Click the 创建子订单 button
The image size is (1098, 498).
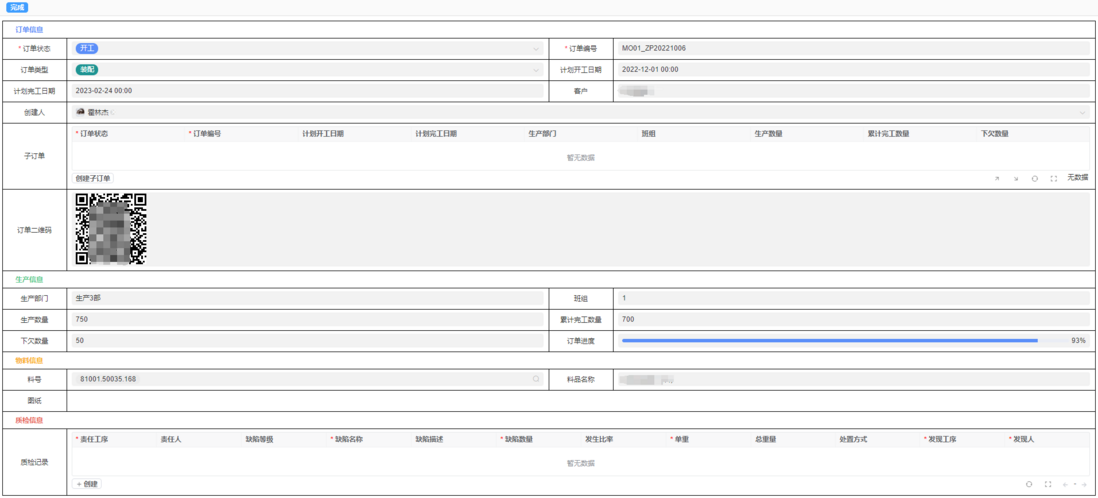(93, 179)
